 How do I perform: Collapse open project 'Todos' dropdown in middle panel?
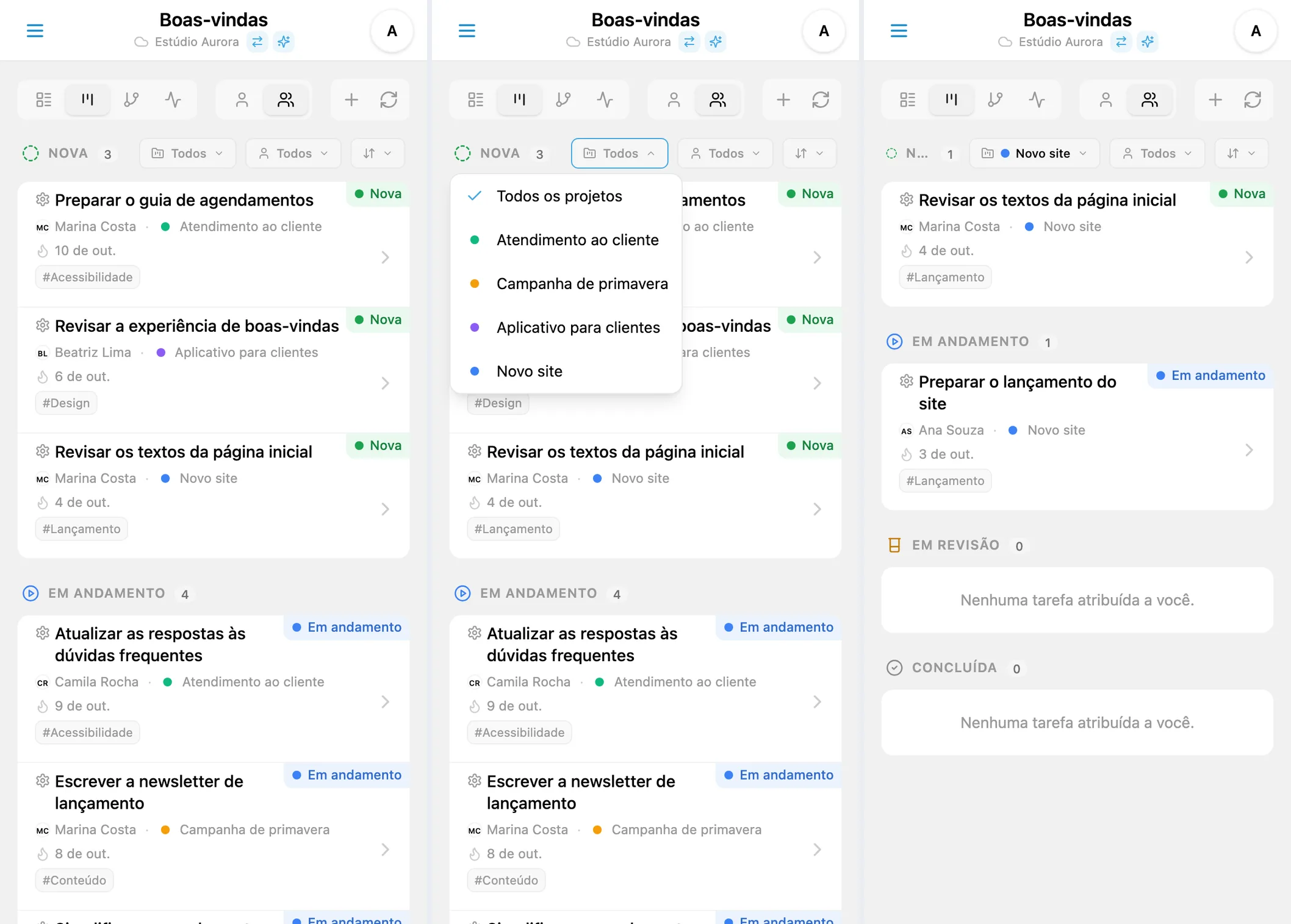619,153
